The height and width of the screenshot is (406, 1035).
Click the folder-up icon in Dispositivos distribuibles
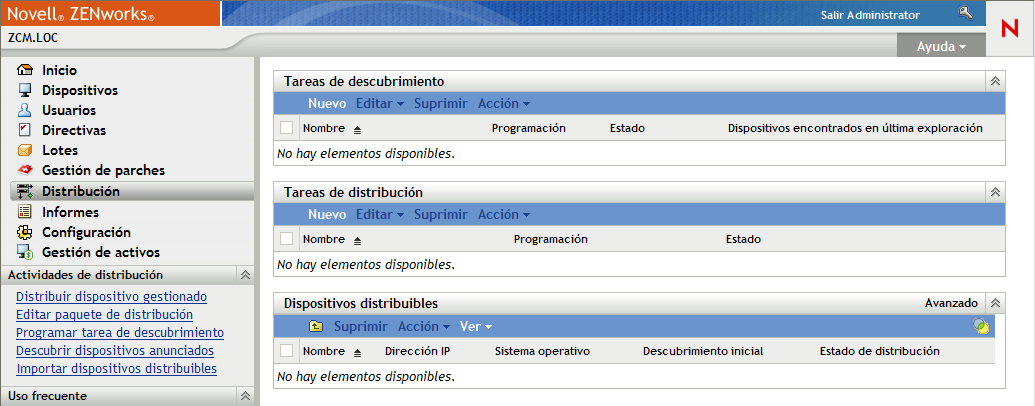click(x=316, y=326)
